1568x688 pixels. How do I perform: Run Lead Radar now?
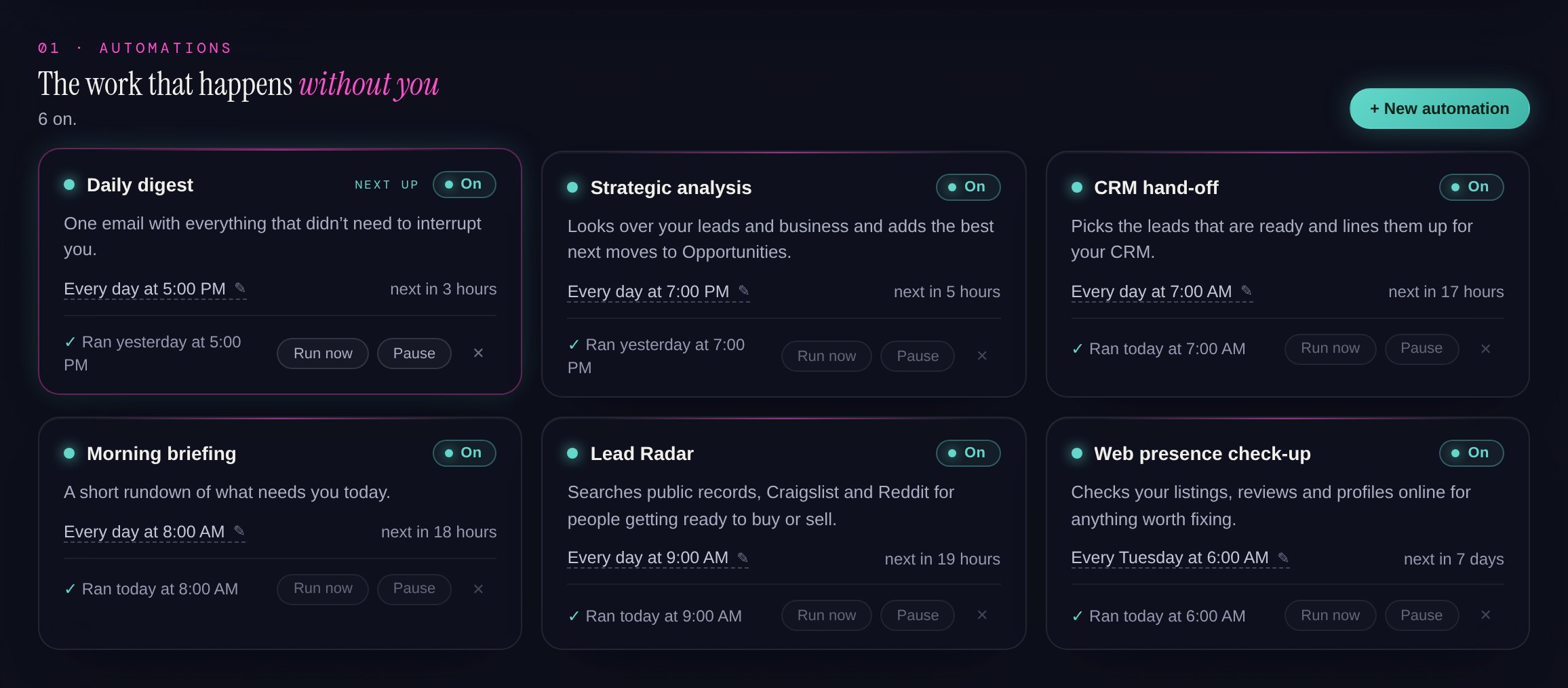click(827, 615)
